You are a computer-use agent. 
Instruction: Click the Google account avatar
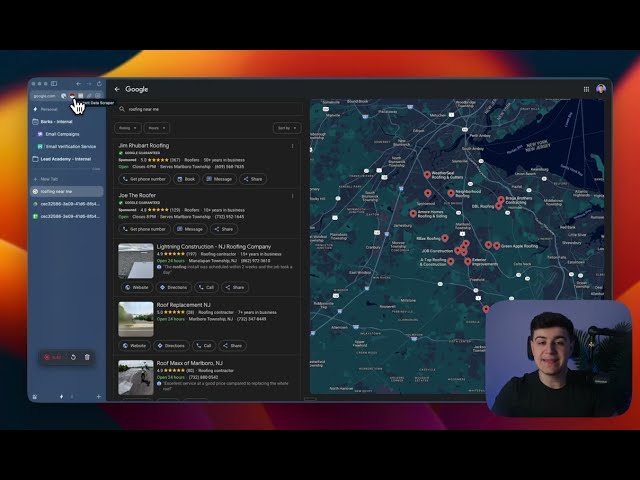coord(601,89)
